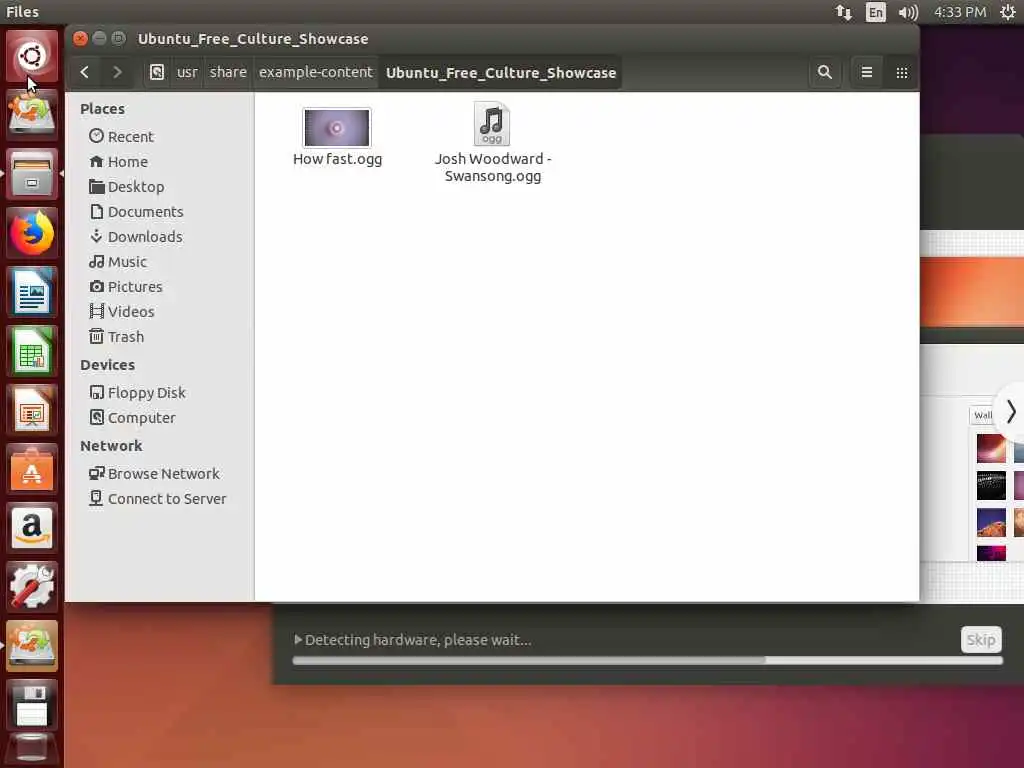This screenshot has width=1024, height=768.
Task: Open the network indicator in top panel
Action: (x=844, y=12)
